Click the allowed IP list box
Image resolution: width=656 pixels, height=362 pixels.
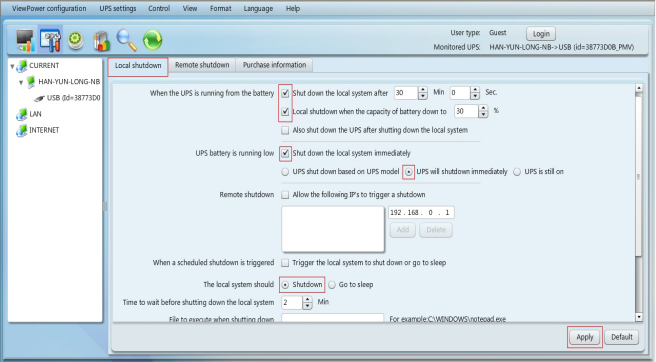[333, 229]
